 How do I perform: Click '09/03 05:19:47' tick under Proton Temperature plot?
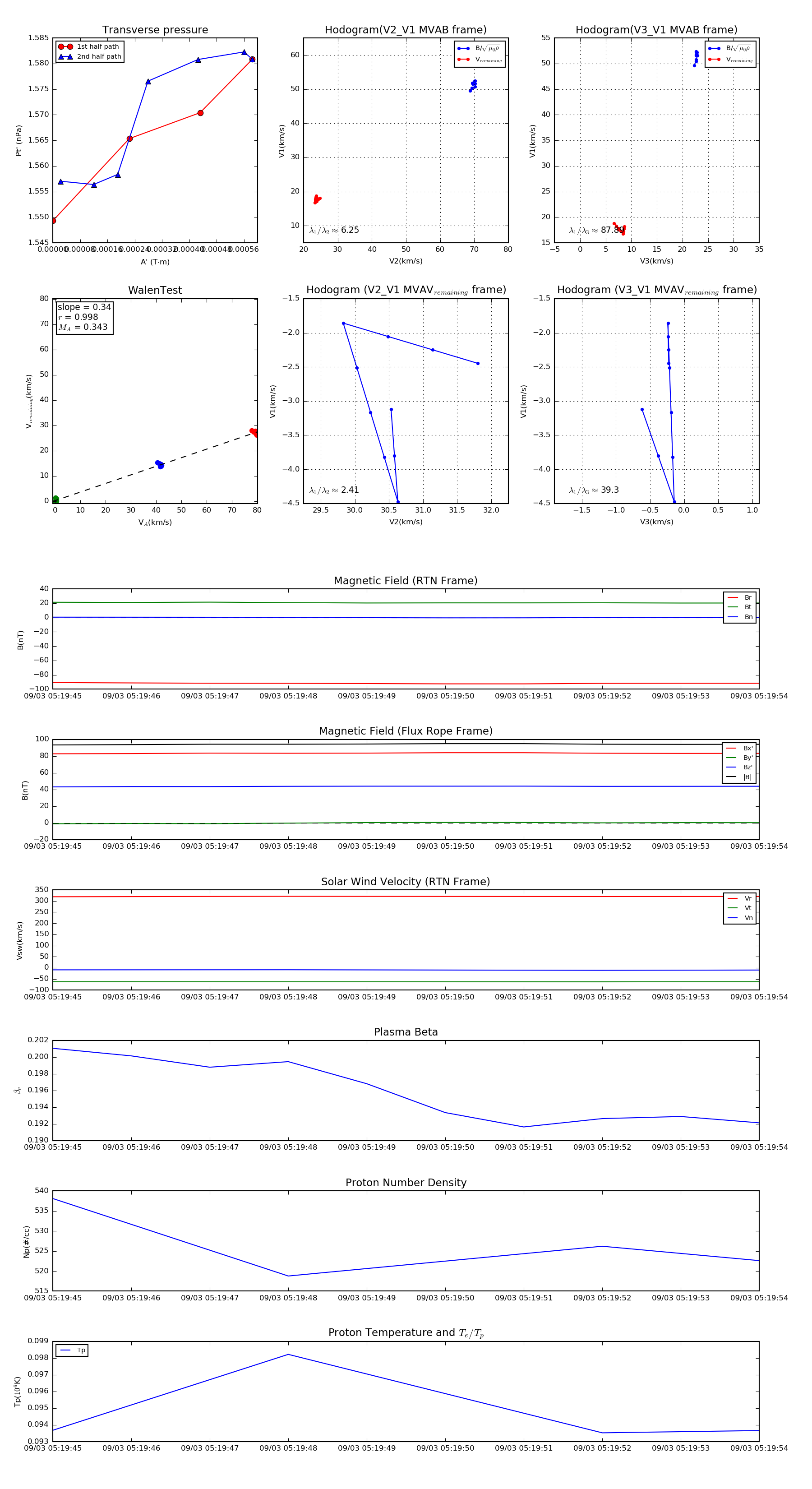210,1448
